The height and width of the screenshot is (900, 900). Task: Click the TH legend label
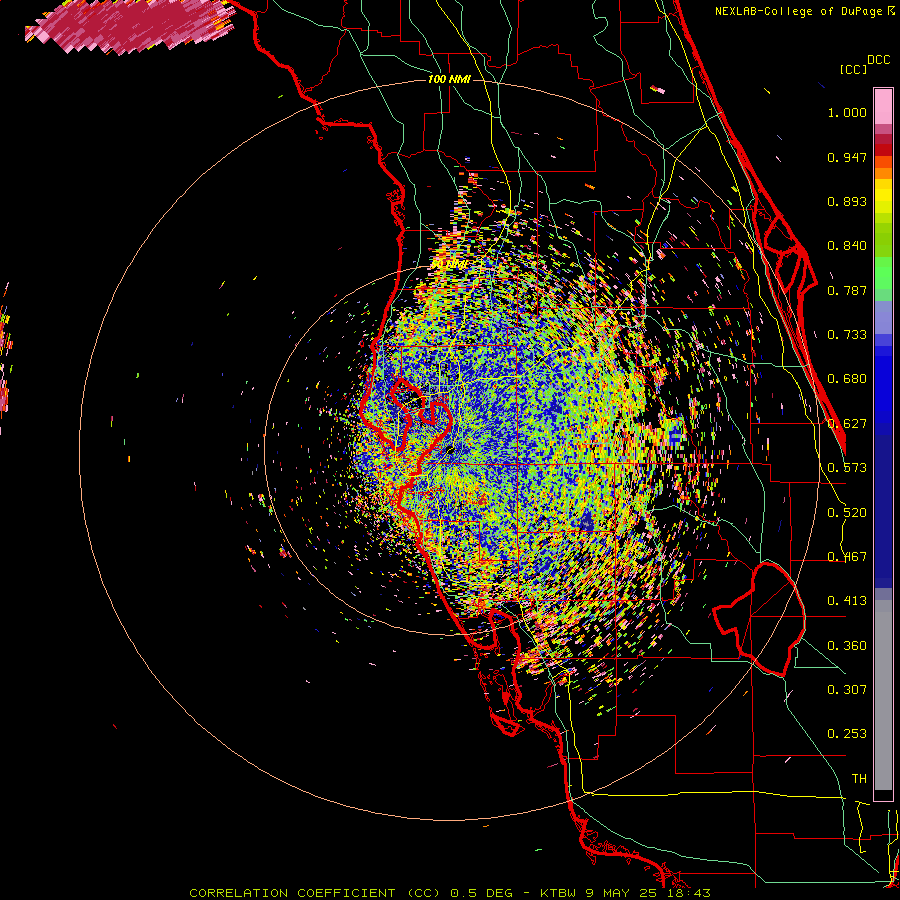[859, 779]
